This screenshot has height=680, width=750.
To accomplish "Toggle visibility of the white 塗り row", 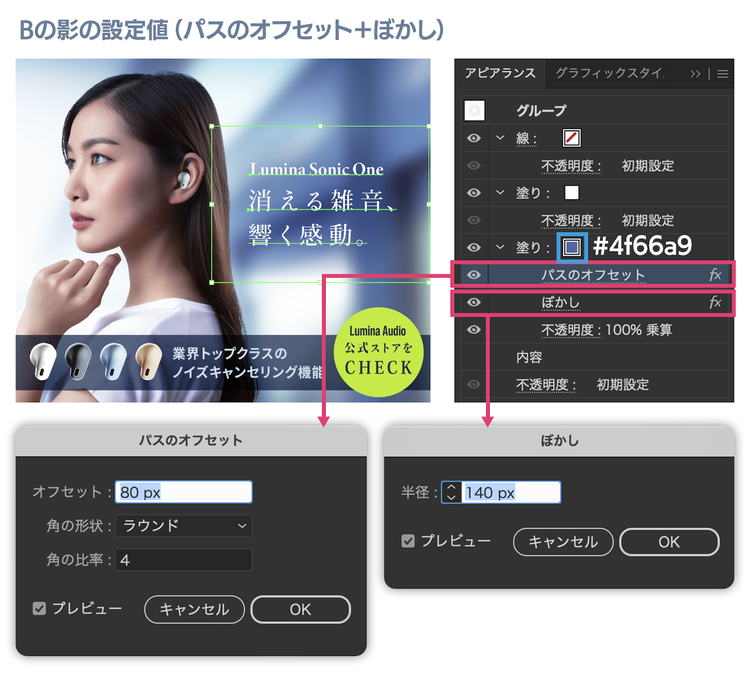I will click(474, 193).
